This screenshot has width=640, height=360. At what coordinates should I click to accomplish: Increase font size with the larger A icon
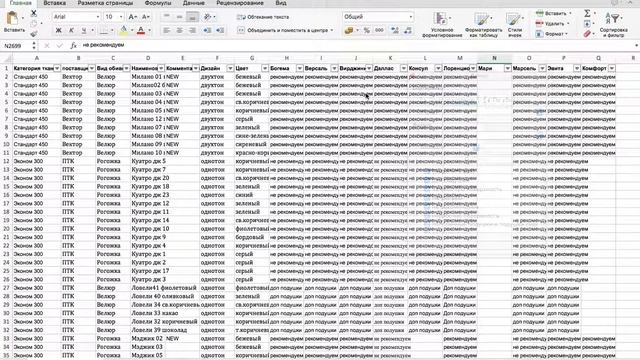(x=132, y=17)
